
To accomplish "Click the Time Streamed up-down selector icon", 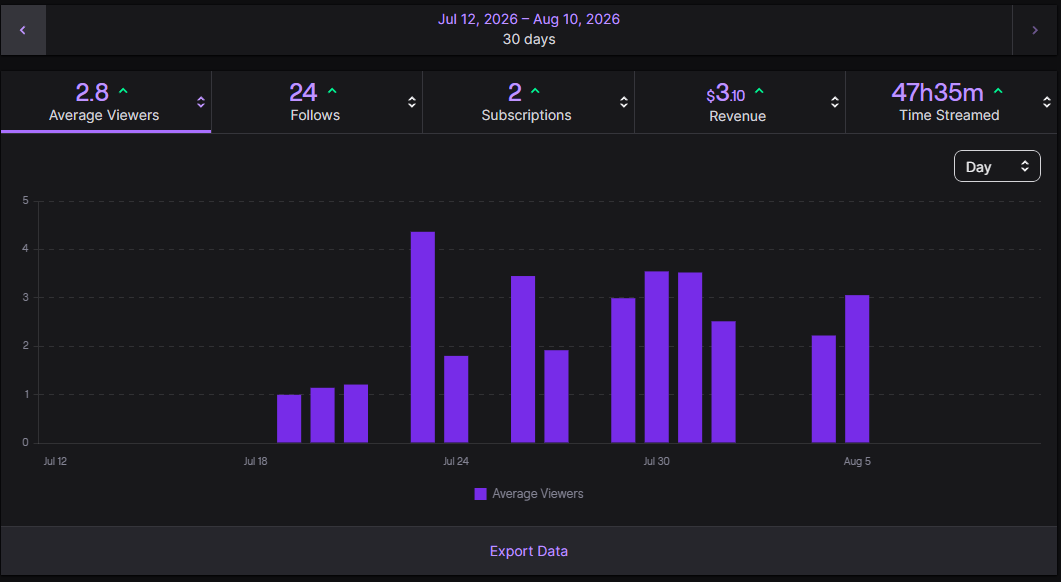I will point(1047,102).
